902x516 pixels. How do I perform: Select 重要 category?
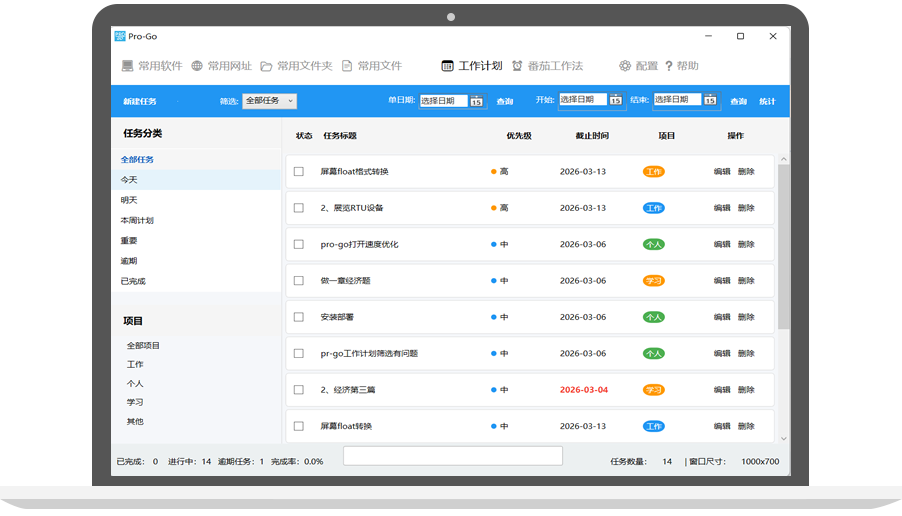pos(129,240)
